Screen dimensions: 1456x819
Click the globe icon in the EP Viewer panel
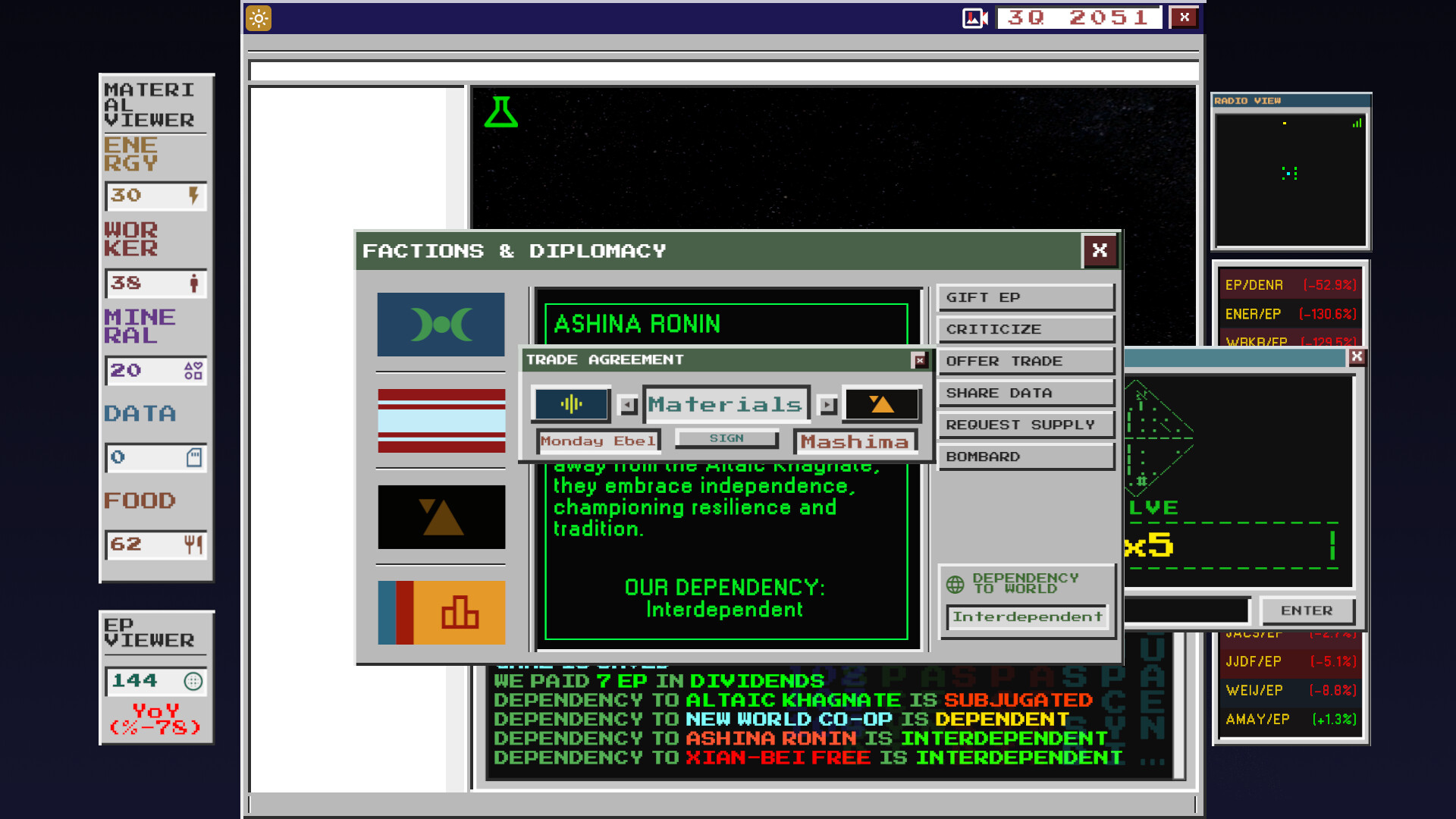pos(194,682)
